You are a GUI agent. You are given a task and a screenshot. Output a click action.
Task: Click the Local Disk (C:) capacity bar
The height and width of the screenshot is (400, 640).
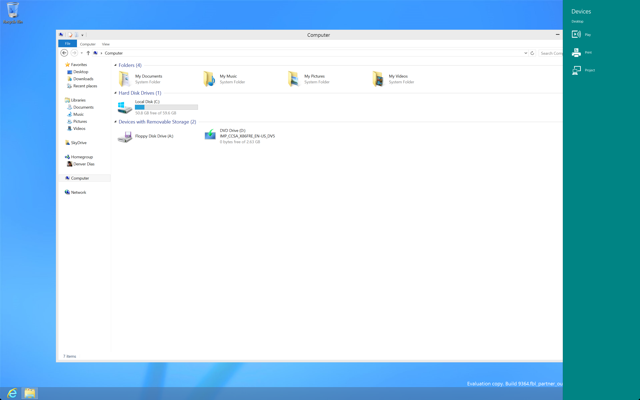coord(167,107)
